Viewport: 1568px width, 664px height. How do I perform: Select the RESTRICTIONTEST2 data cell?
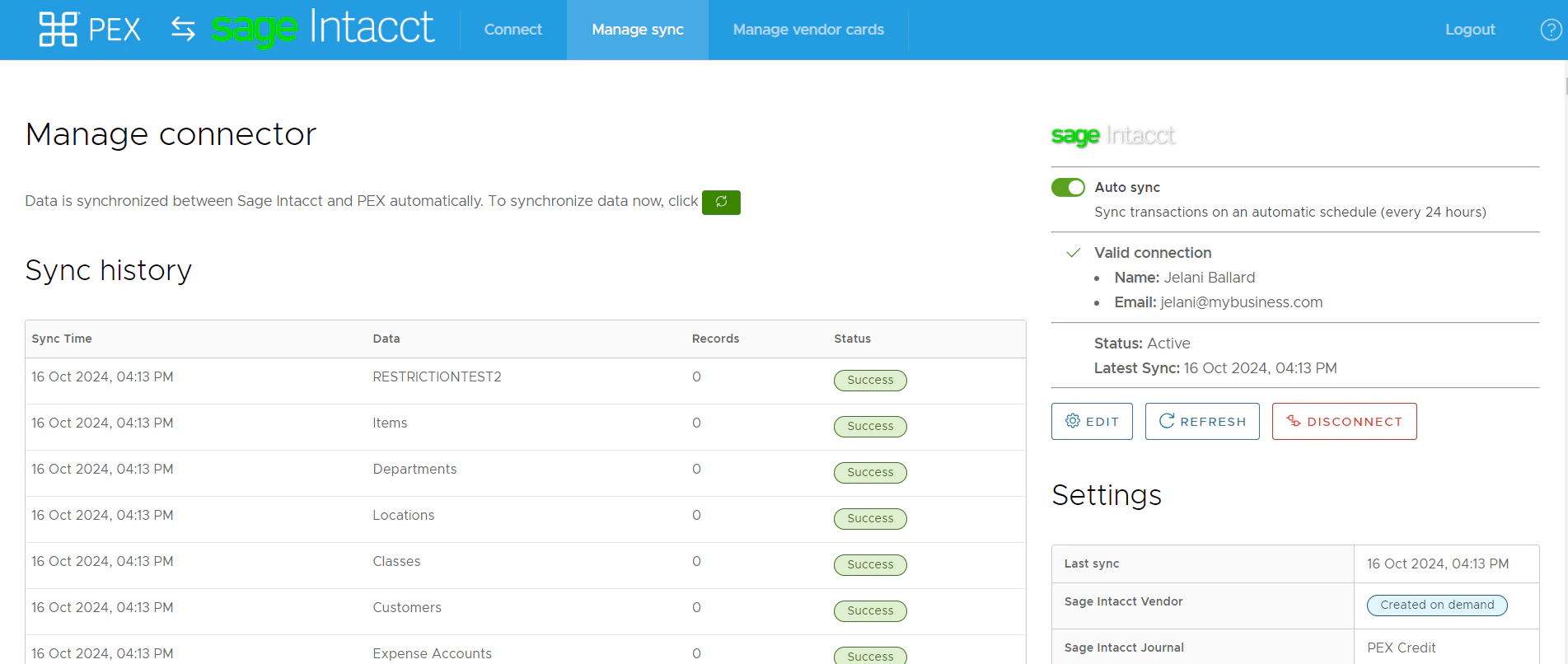pyautogui.click(x=437, y=376)
